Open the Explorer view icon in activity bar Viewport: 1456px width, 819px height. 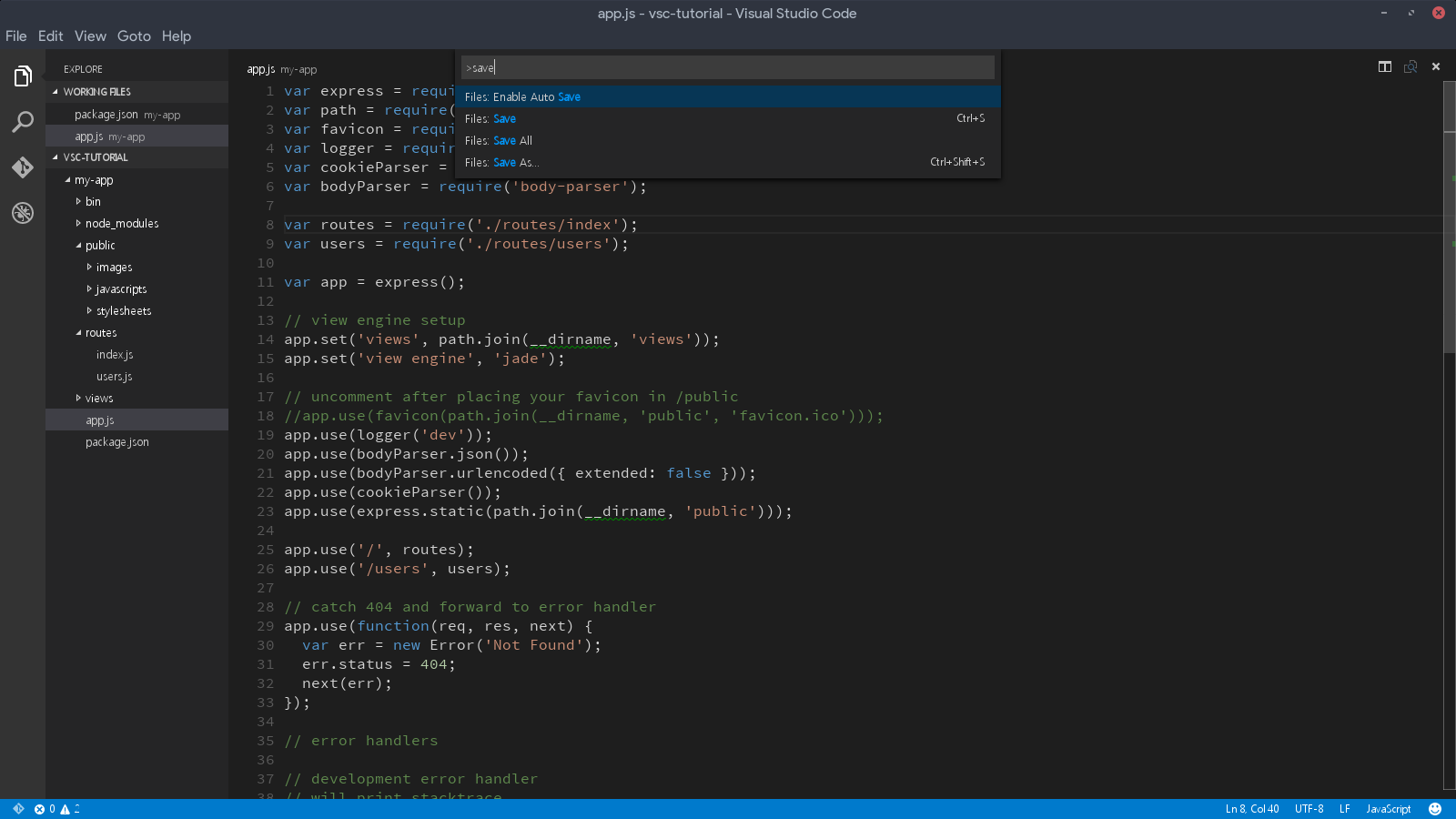point(23,76)
